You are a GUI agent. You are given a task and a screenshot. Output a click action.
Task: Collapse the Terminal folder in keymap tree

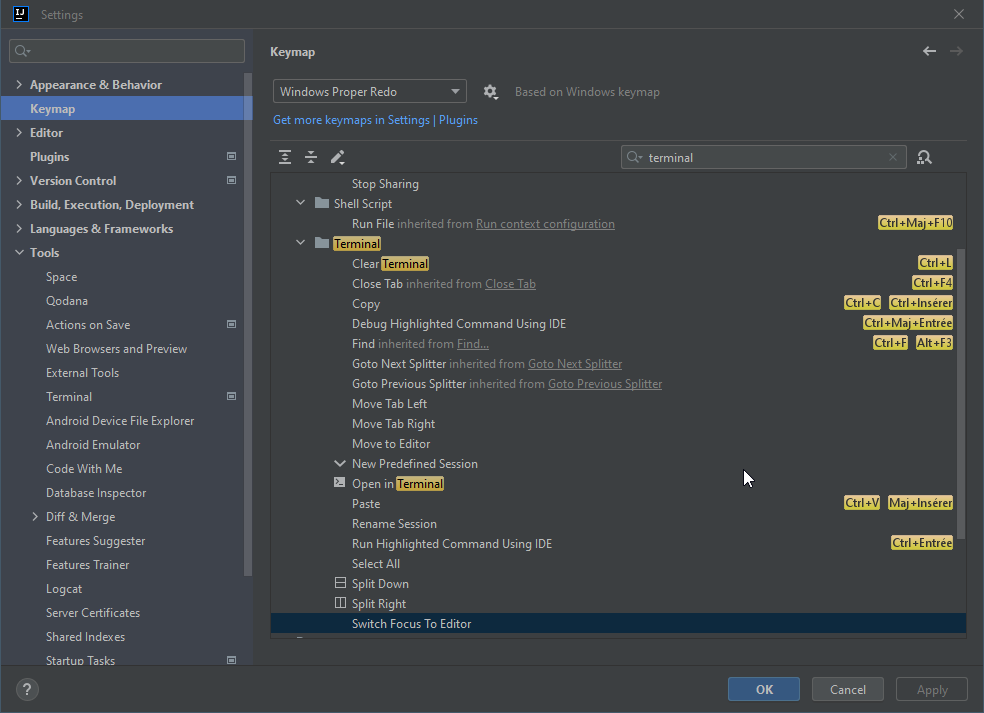300,243
